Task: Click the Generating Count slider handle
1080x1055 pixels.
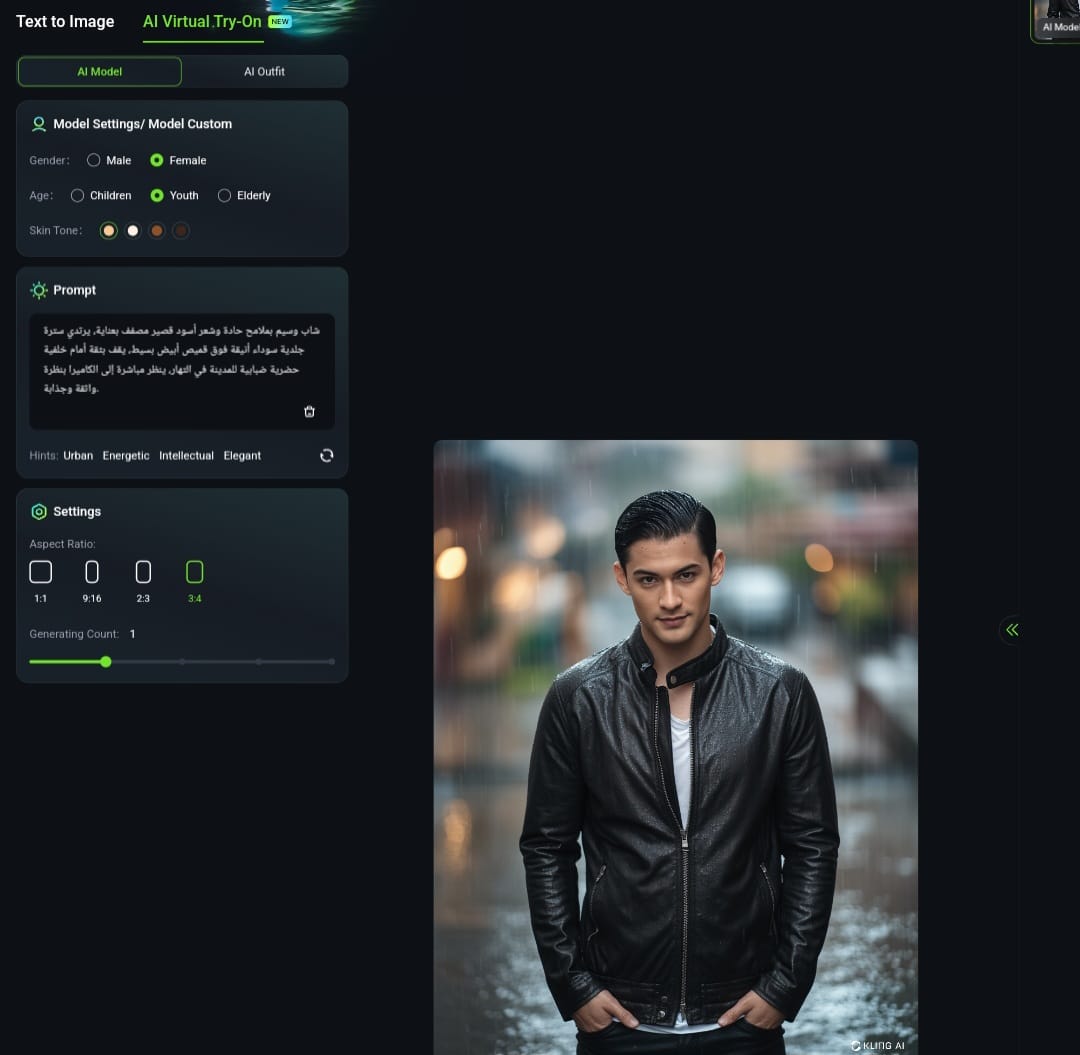Action: [106, 661]
